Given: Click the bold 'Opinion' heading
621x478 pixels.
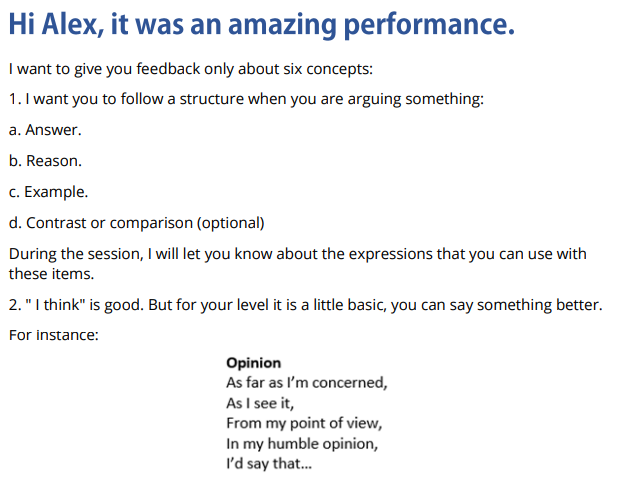Looking at the screenshot, I should [253, 363].
